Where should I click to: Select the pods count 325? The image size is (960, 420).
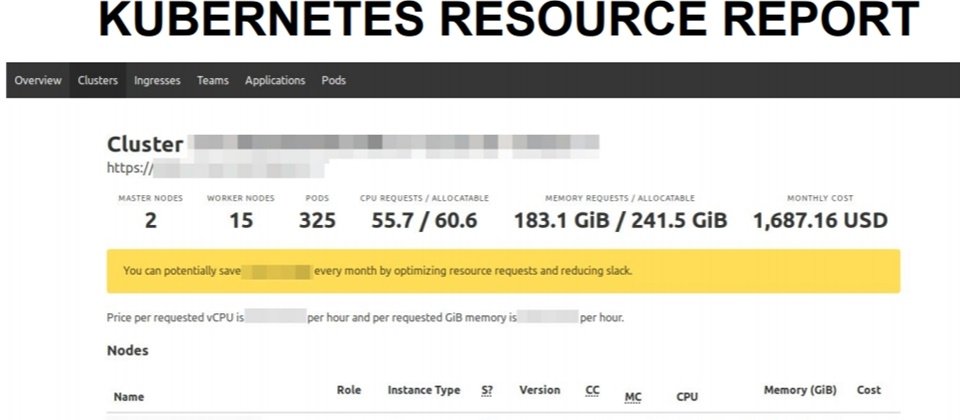317,220
